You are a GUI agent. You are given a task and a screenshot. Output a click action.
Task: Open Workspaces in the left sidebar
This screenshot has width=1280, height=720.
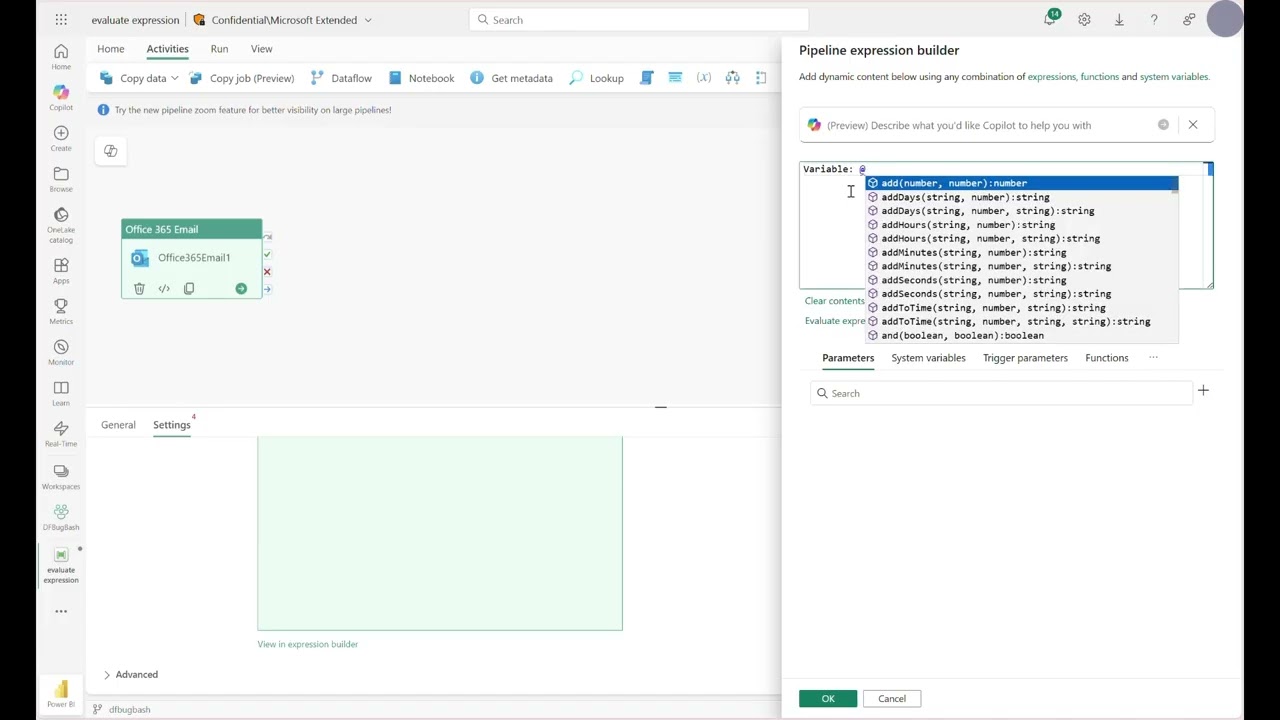tap(61, 476)
